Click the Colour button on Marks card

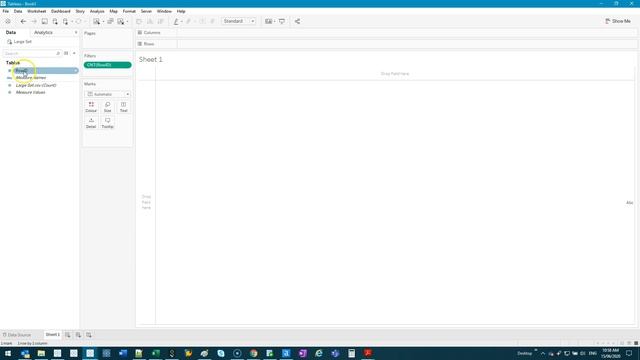[91, 107]
